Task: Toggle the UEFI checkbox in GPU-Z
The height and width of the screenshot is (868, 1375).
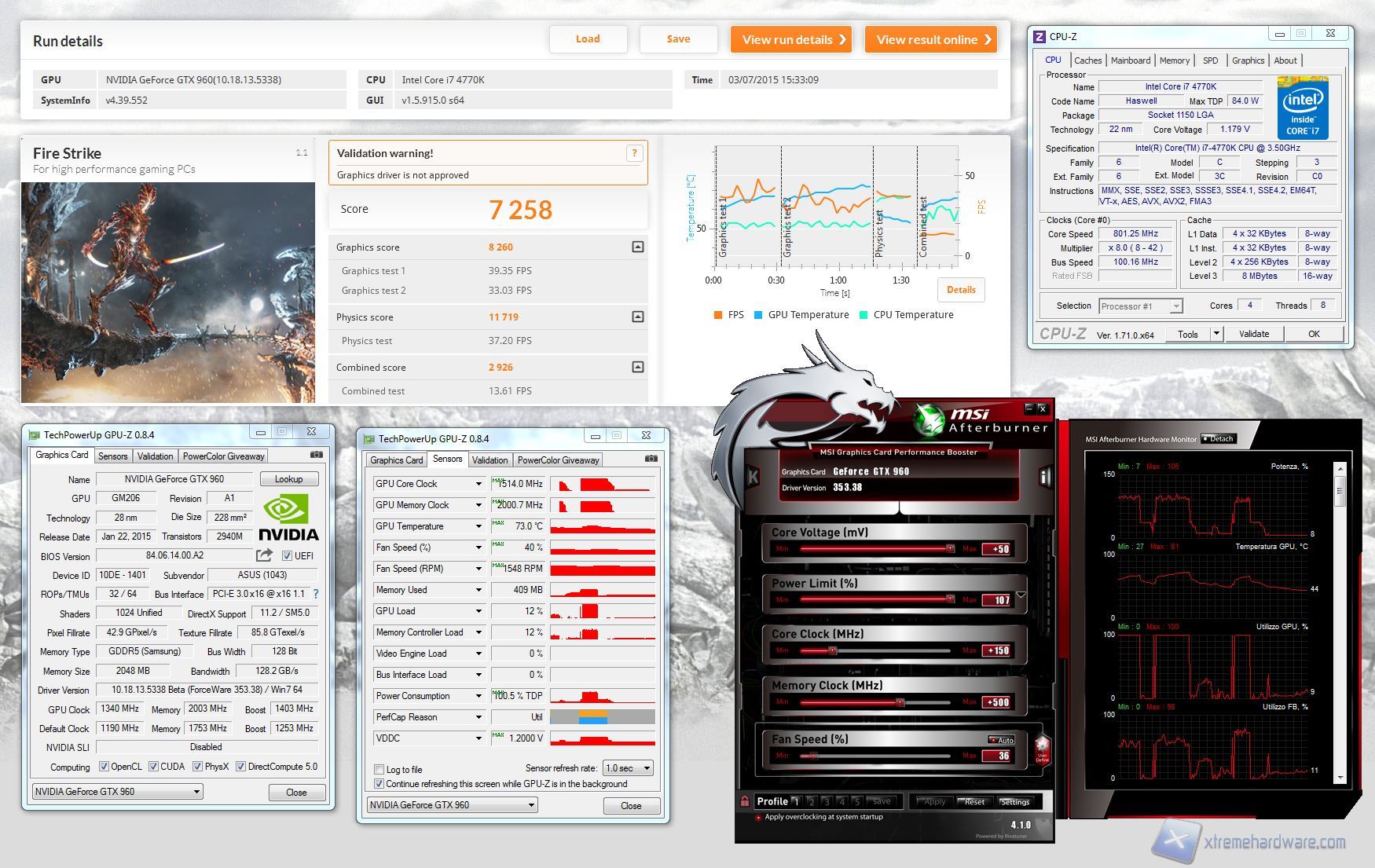Action: (288, 555)
